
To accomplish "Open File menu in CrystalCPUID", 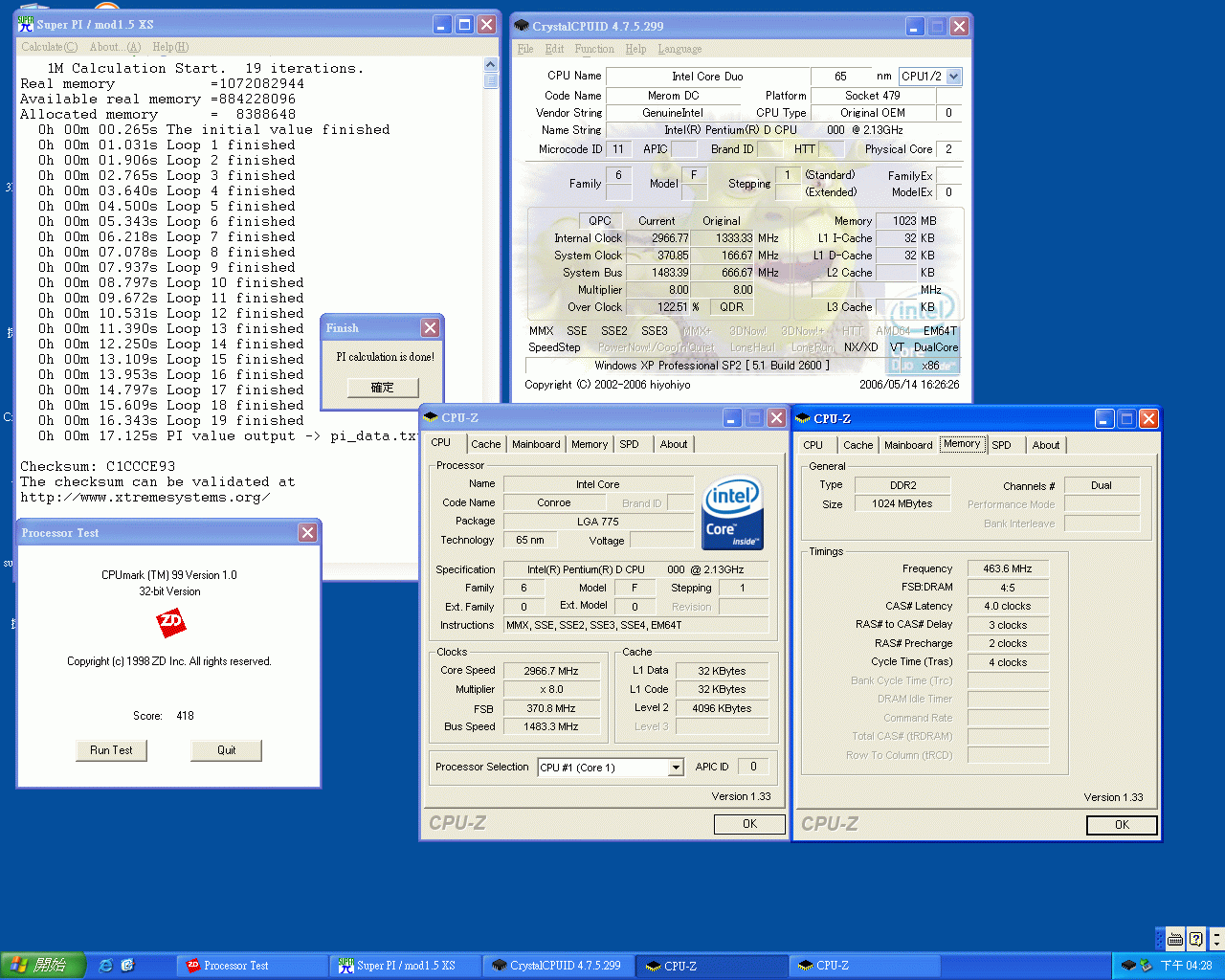I will point(525,49).
